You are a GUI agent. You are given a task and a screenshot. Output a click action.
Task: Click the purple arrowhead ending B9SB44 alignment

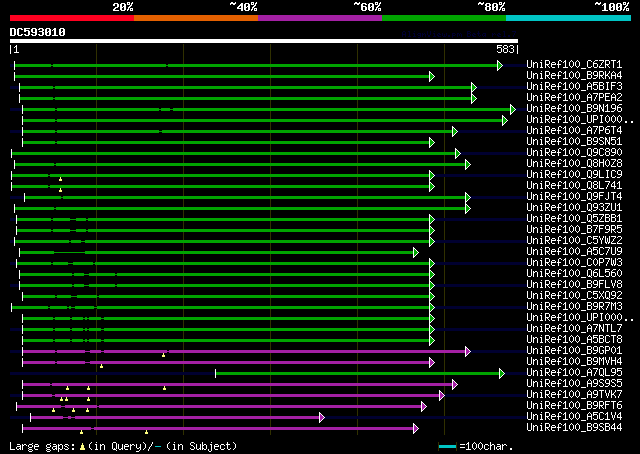point(416,429)
